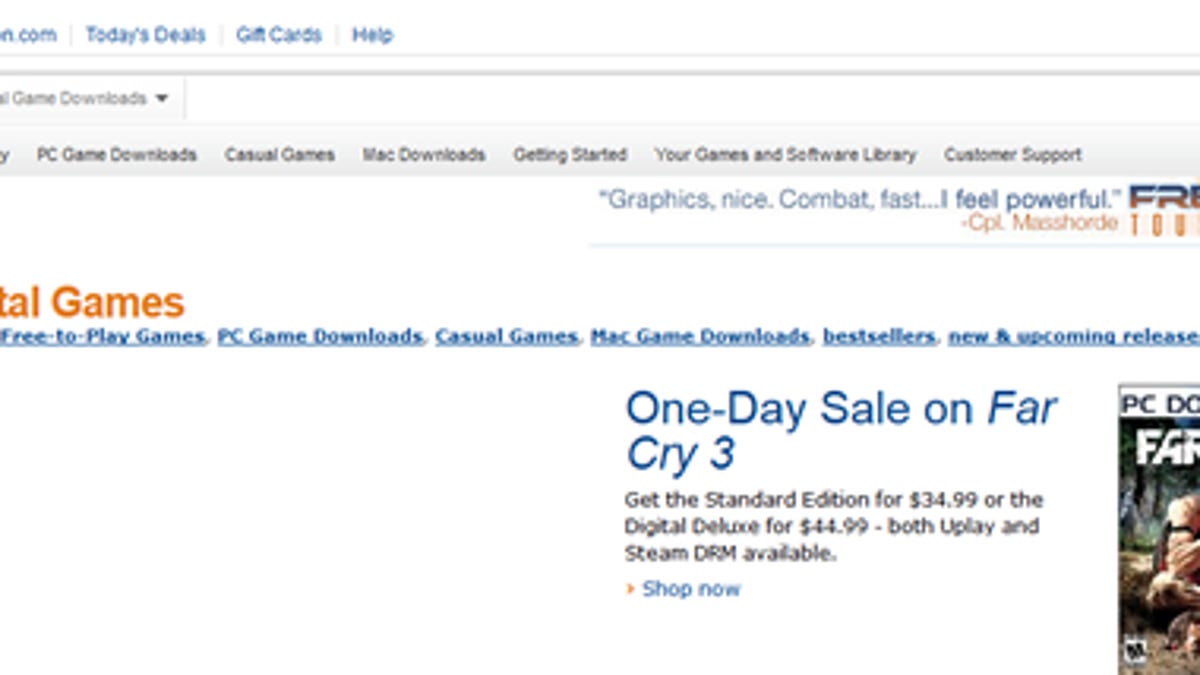Follow the underlined Free-to-Play Games link
This screenshot has width=1200, height=675.
click(103, 337)
